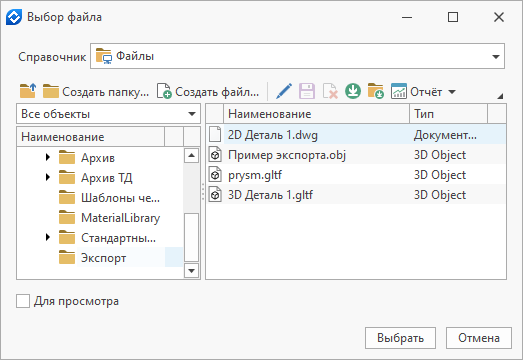
Task: Click the Создать папку toolbar button
Action: point(96,91)
